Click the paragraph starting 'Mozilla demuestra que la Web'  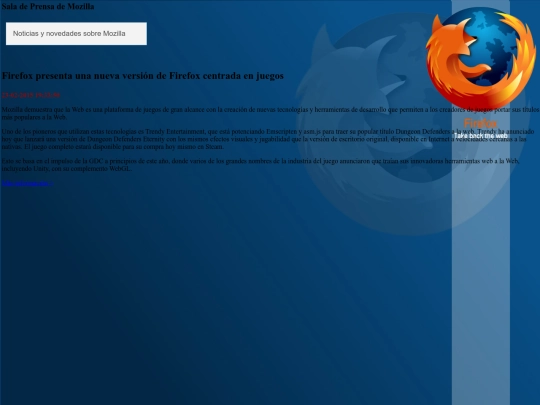tap(270, 113)
